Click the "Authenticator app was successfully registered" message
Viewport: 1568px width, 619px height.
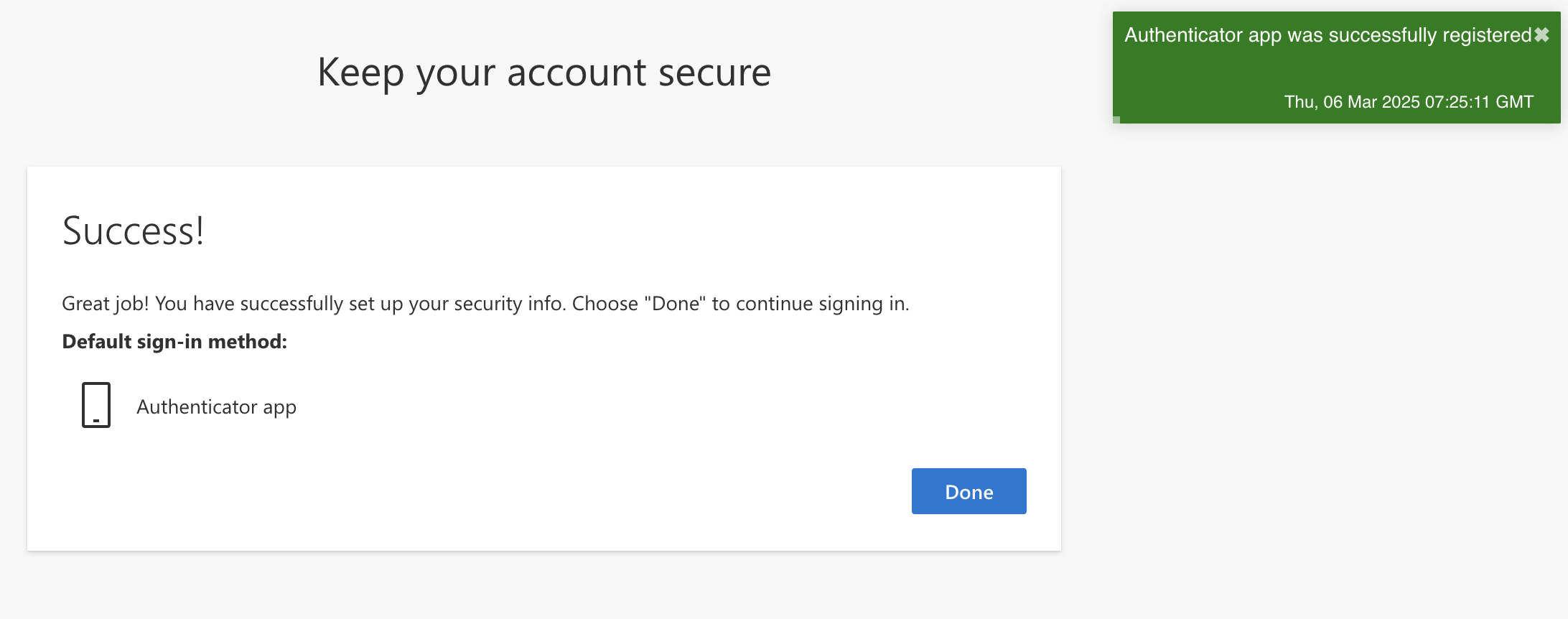point(1327,35)
